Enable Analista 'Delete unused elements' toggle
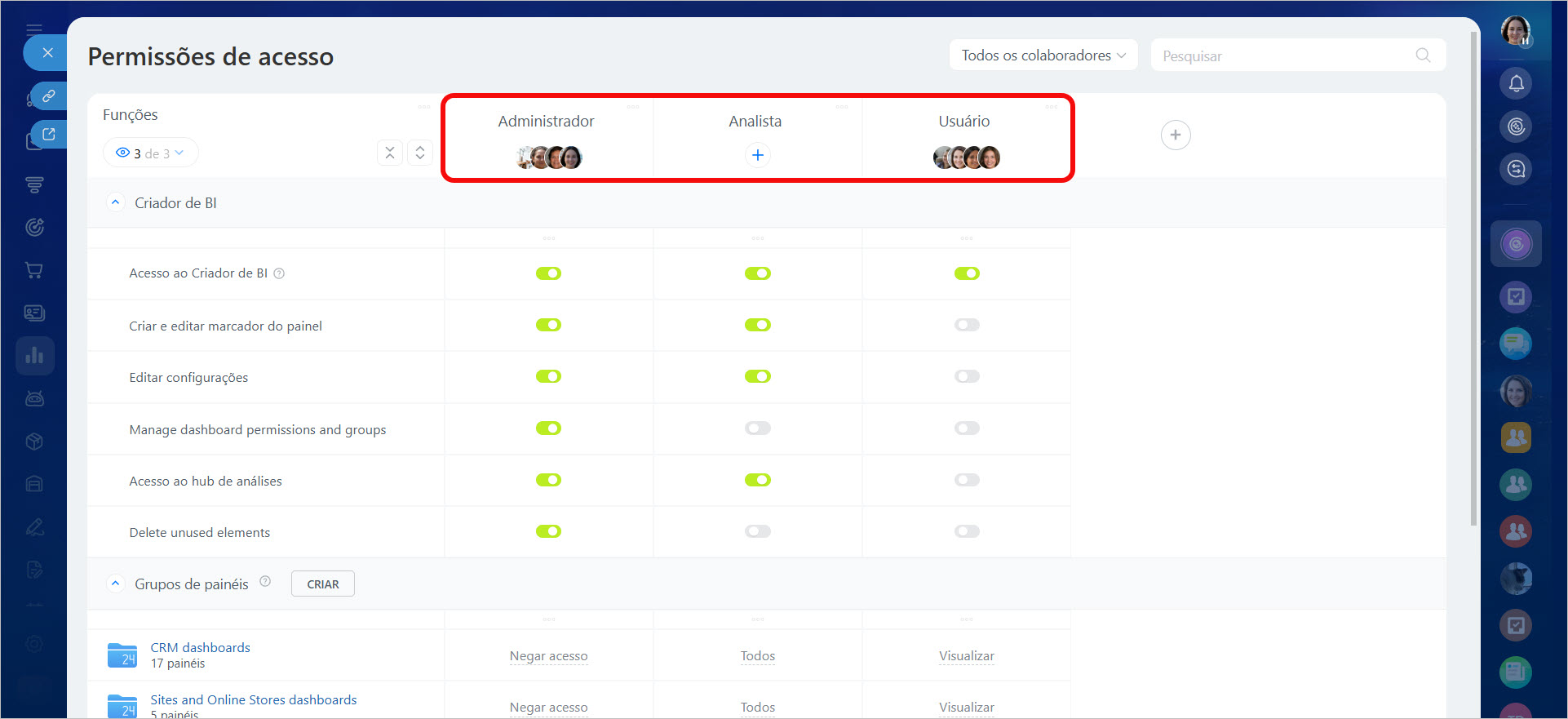The height and width of the screenshot is (719, 1568). point(757,531)
